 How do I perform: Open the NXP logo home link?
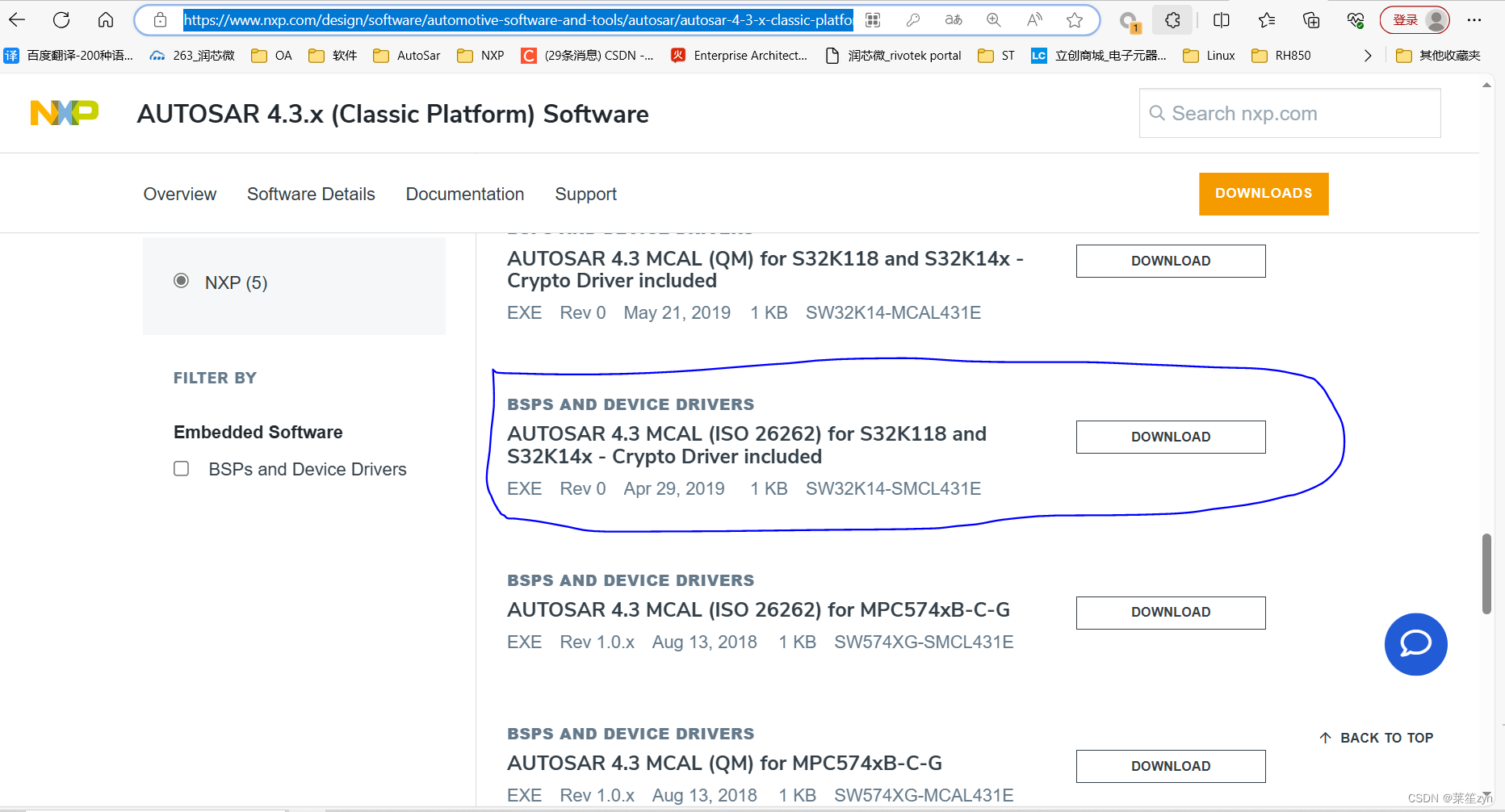(x=65, y=113)
